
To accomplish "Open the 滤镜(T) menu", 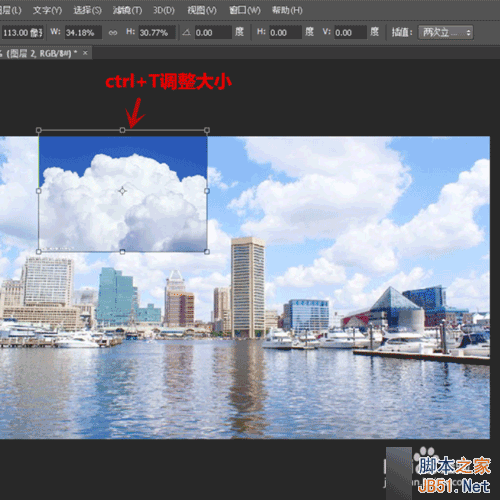I will 127,10.
